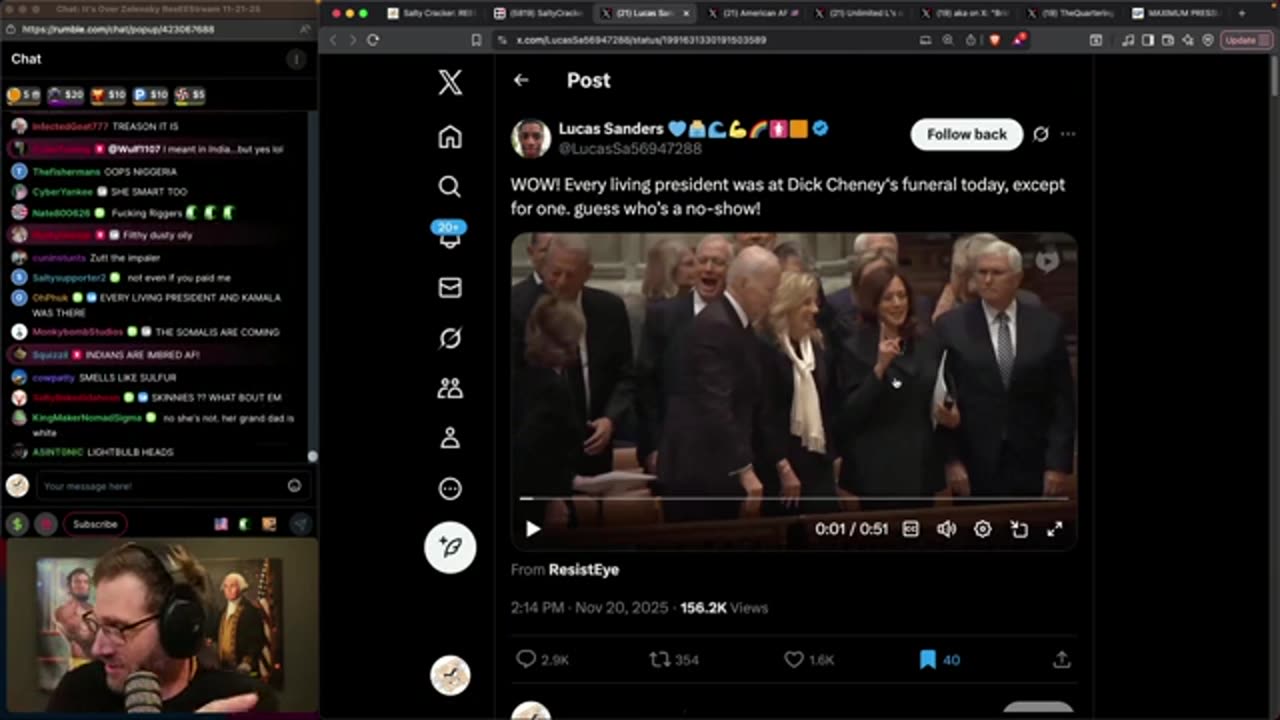Toggle video picture-in-picture
This screenshot has height=720, width=1280.
tap(1019, 529)
